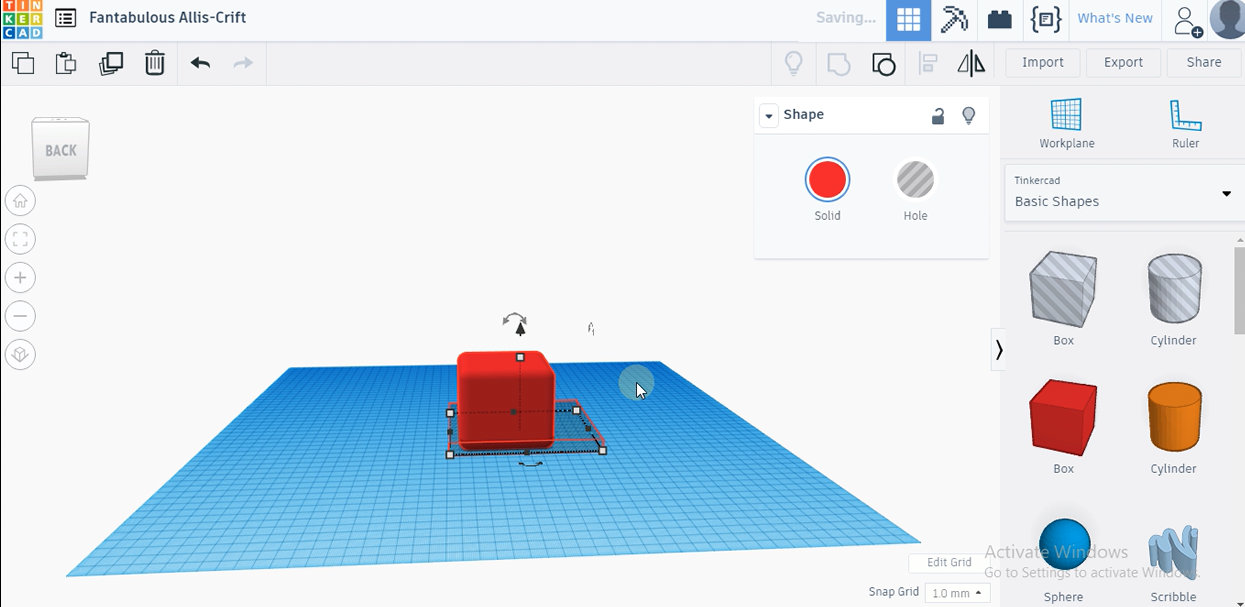Toggle shape visibility lightbulb in Shape panel
The width and height of the screenshot is (1245, 607).
968,116
